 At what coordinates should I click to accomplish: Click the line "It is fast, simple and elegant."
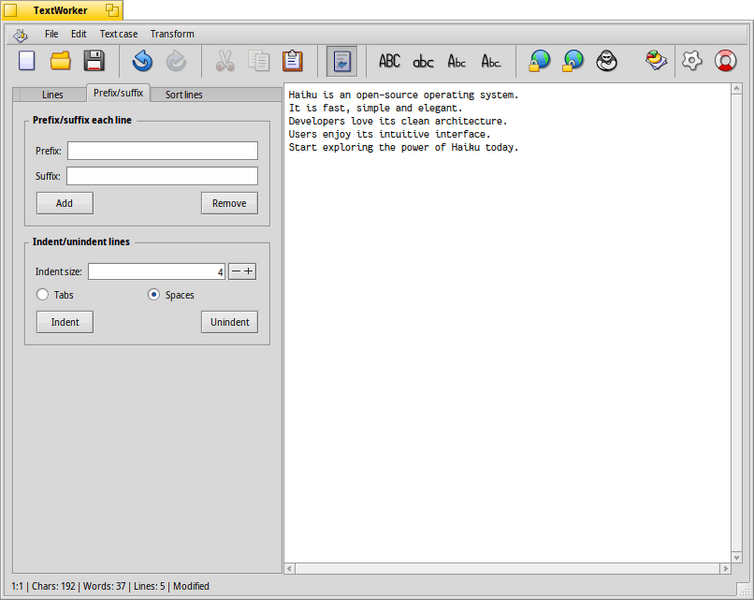pyautogui.click(x=376, y=108)
